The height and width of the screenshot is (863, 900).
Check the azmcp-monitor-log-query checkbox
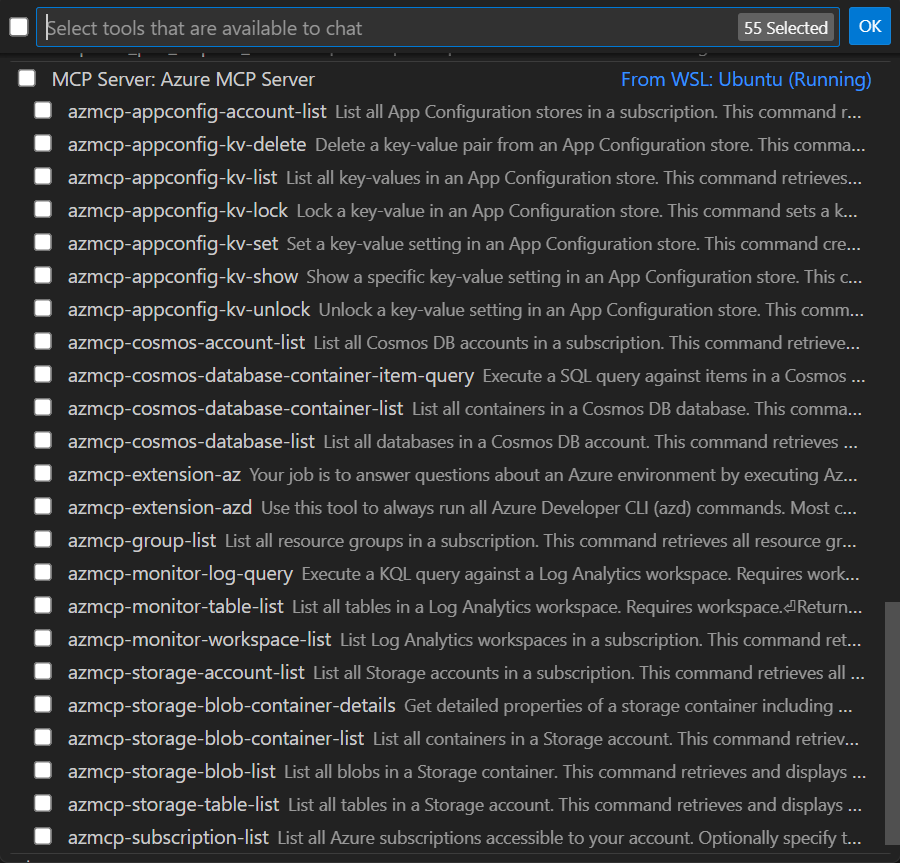(x=43, y=572)
